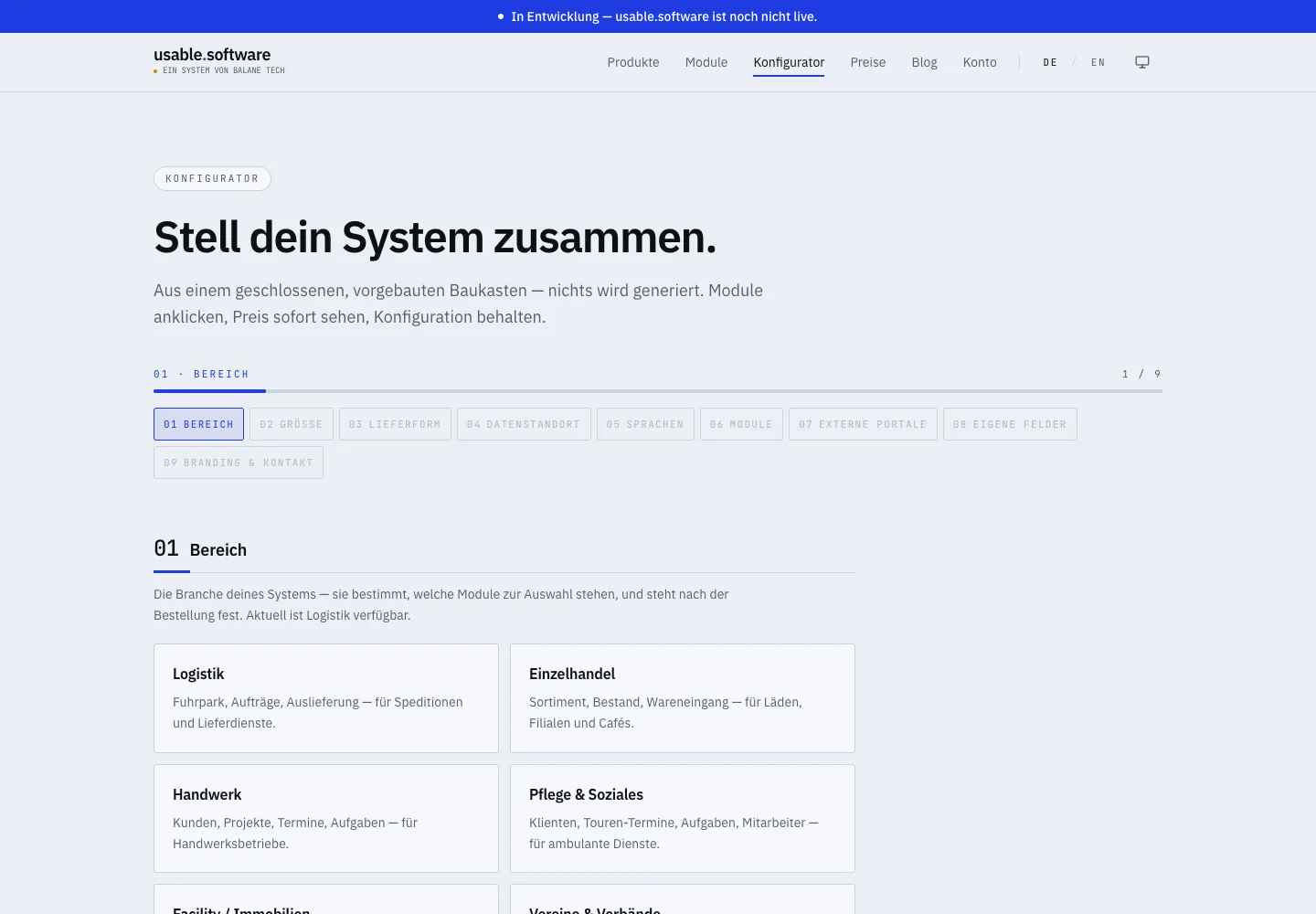The height and width of the screenshot is (914, 1316).
Task: Switch language to DE
Action: click(x=1050, y=62)
